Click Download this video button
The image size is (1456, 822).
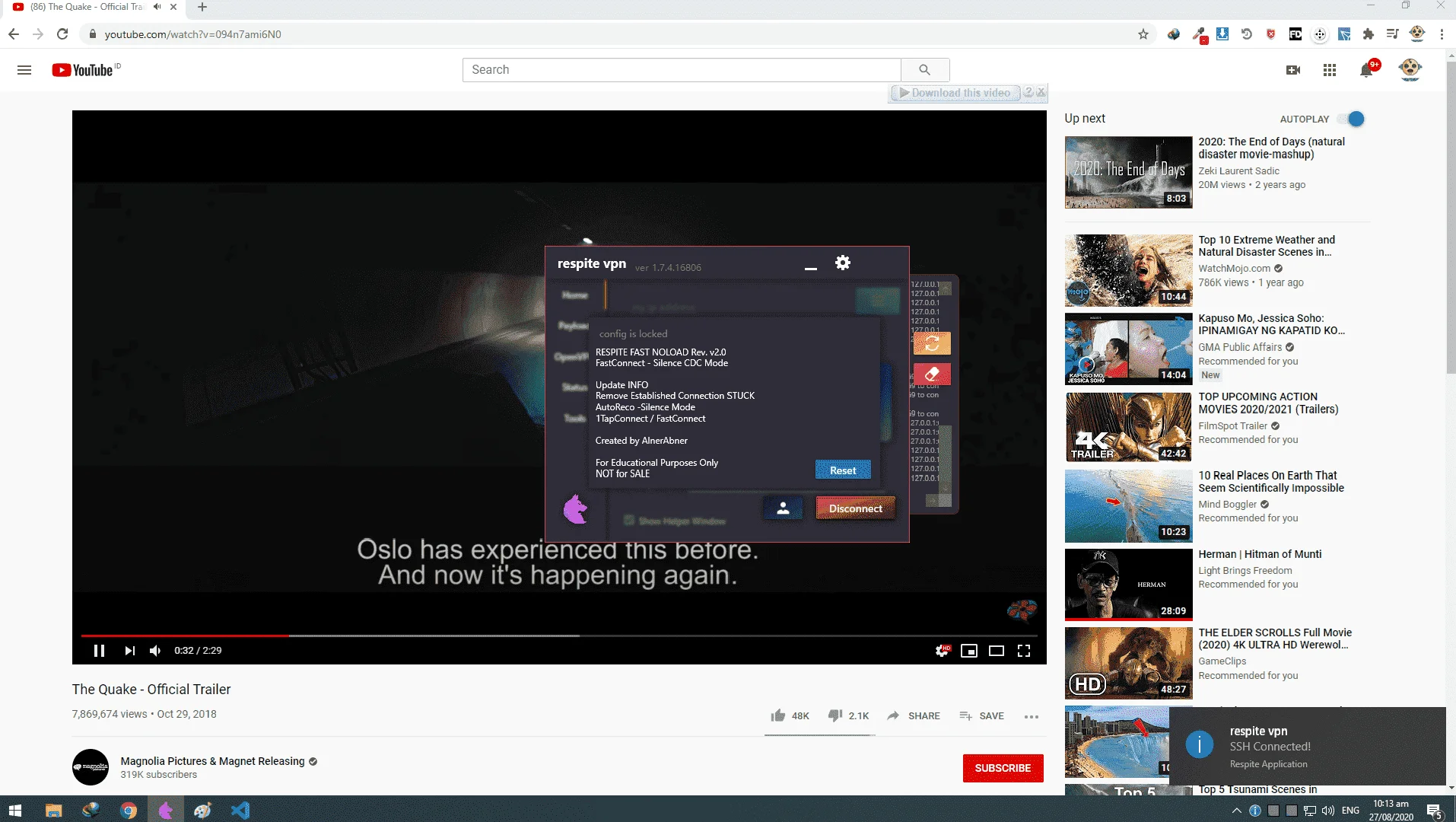click(x=955, y=93)
